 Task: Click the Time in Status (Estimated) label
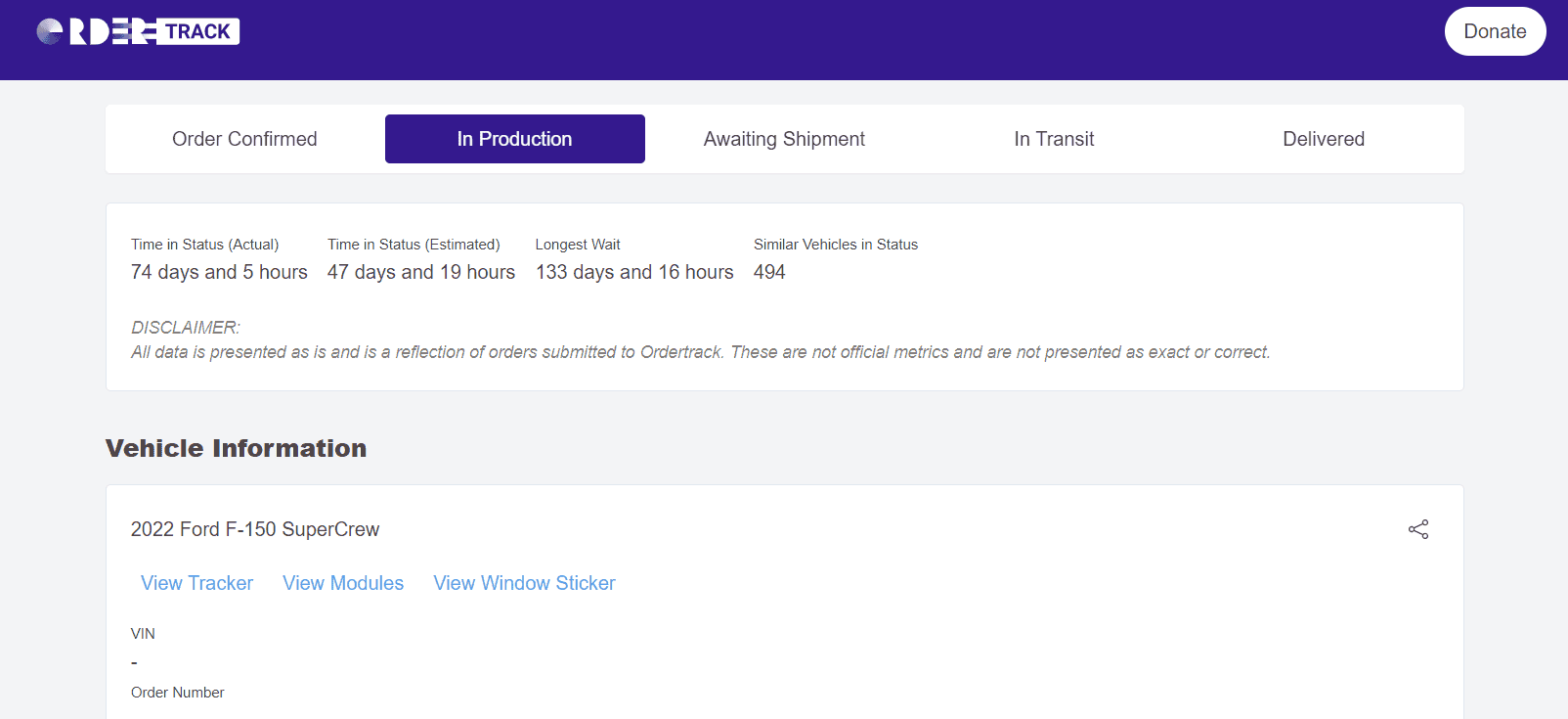[414, 245]
